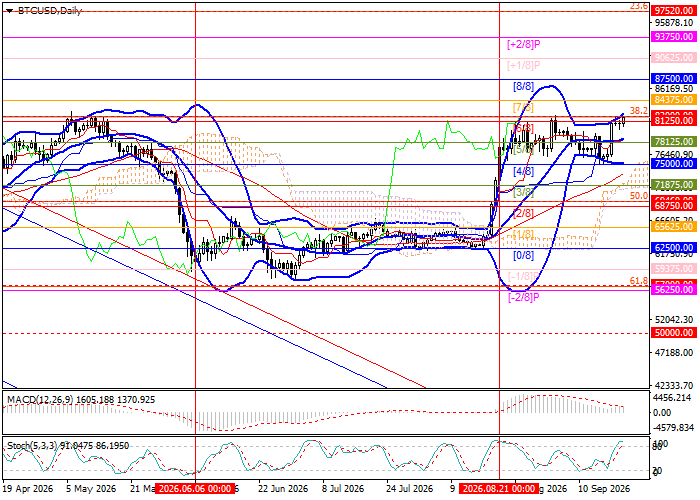Click the 19 Apr 2026 date label

[x=27, y=489]
